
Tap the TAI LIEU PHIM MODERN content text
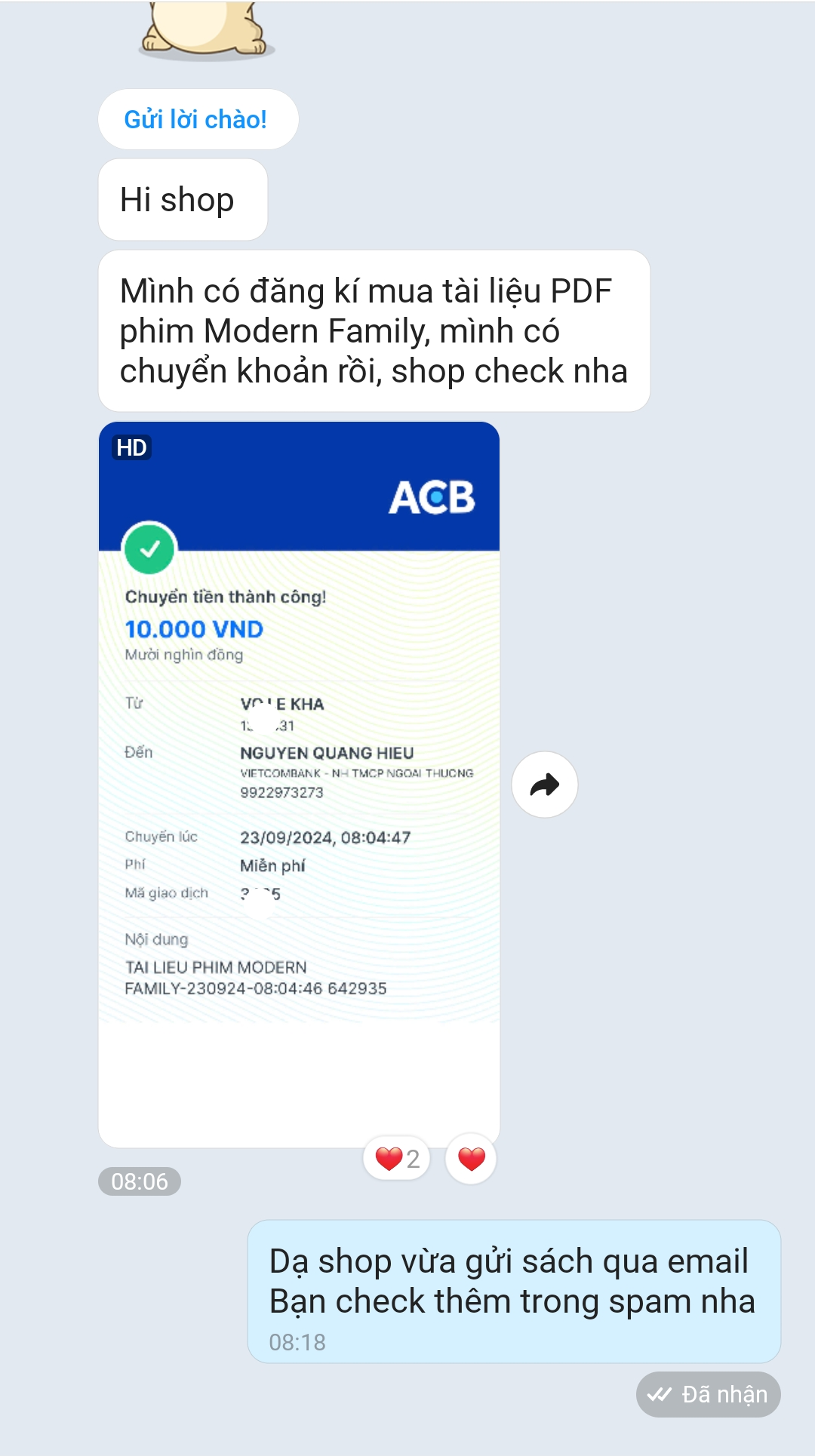[x=216, y=967]
